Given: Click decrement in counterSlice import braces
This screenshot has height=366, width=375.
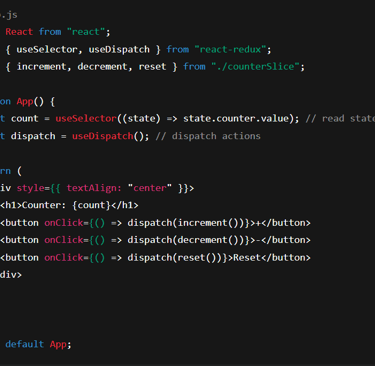Looking at the screenshot, I should click(x=102, y=67).
